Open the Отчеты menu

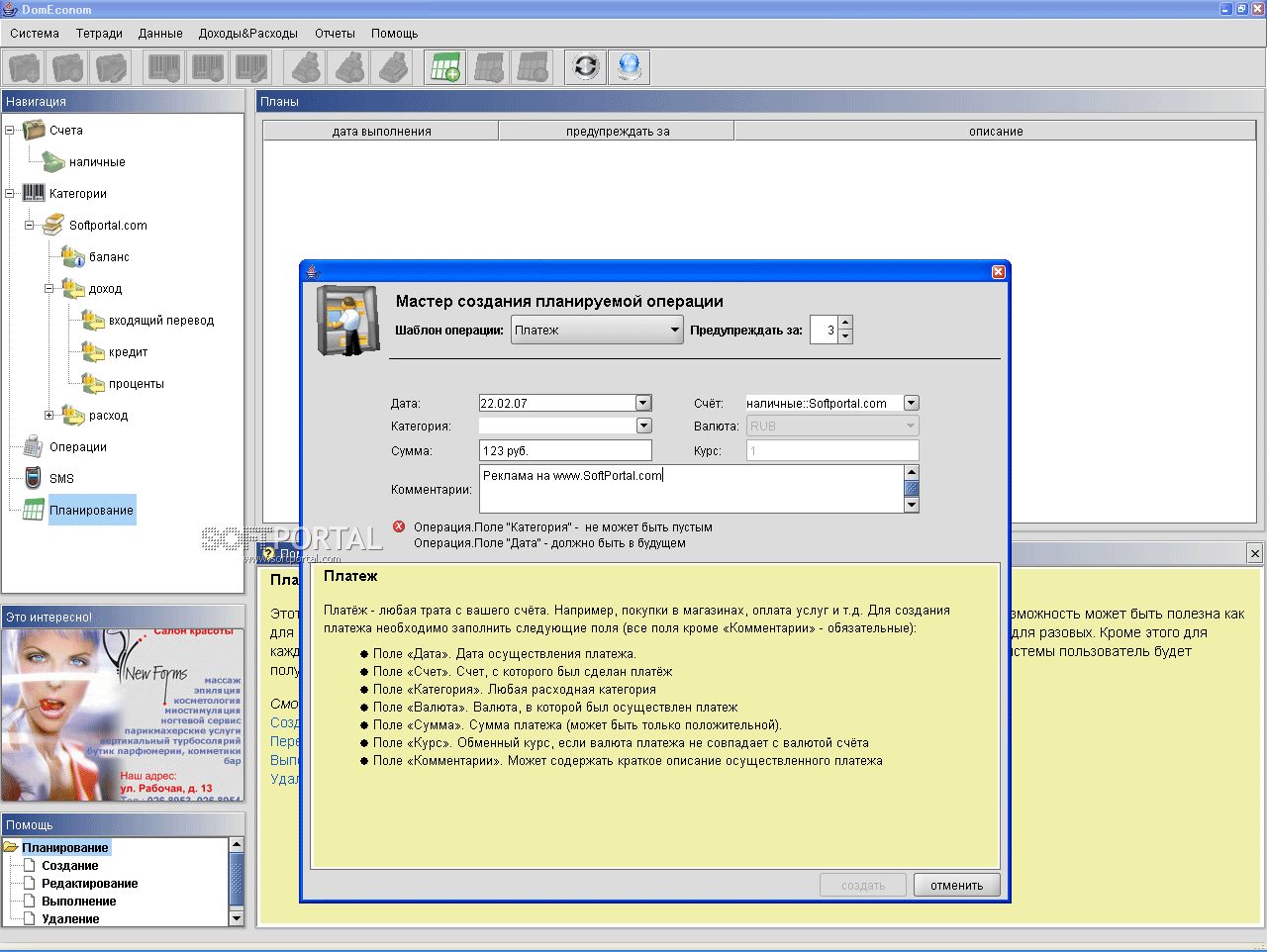pyautogui.click(x=335, y=33)
